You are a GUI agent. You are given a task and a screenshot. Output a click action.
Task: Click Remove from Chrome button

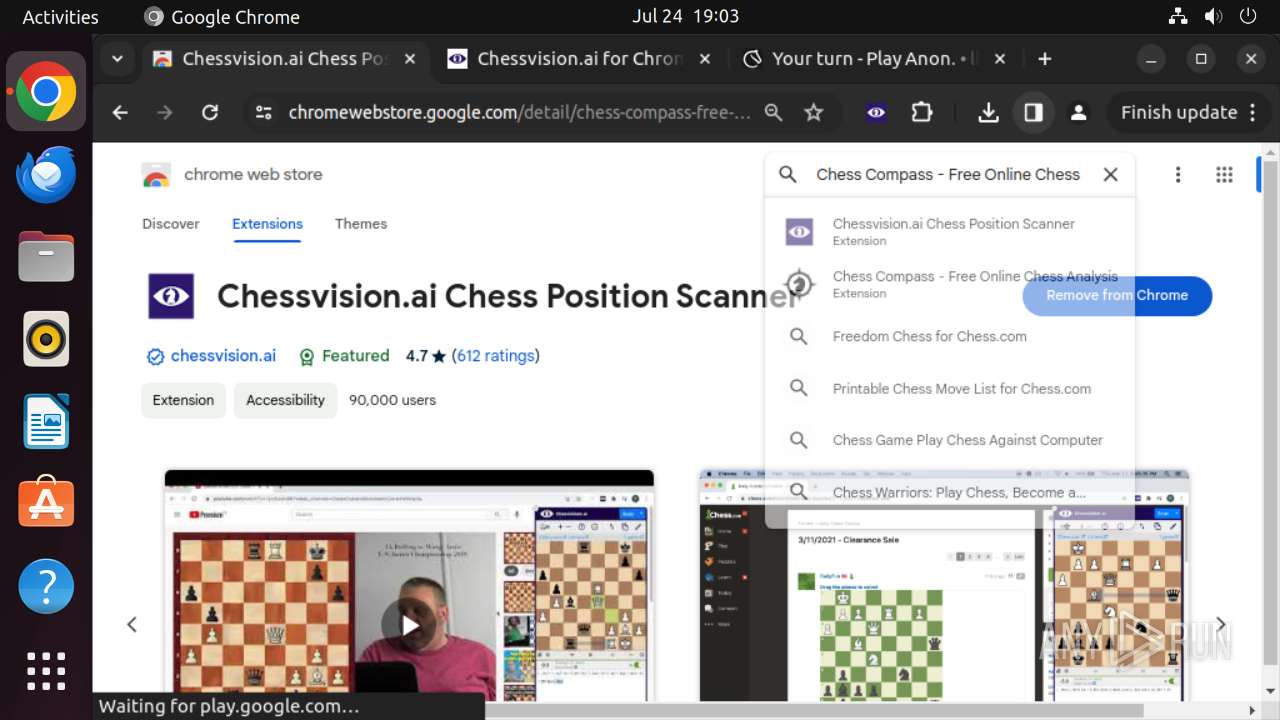pos(1117,296)
